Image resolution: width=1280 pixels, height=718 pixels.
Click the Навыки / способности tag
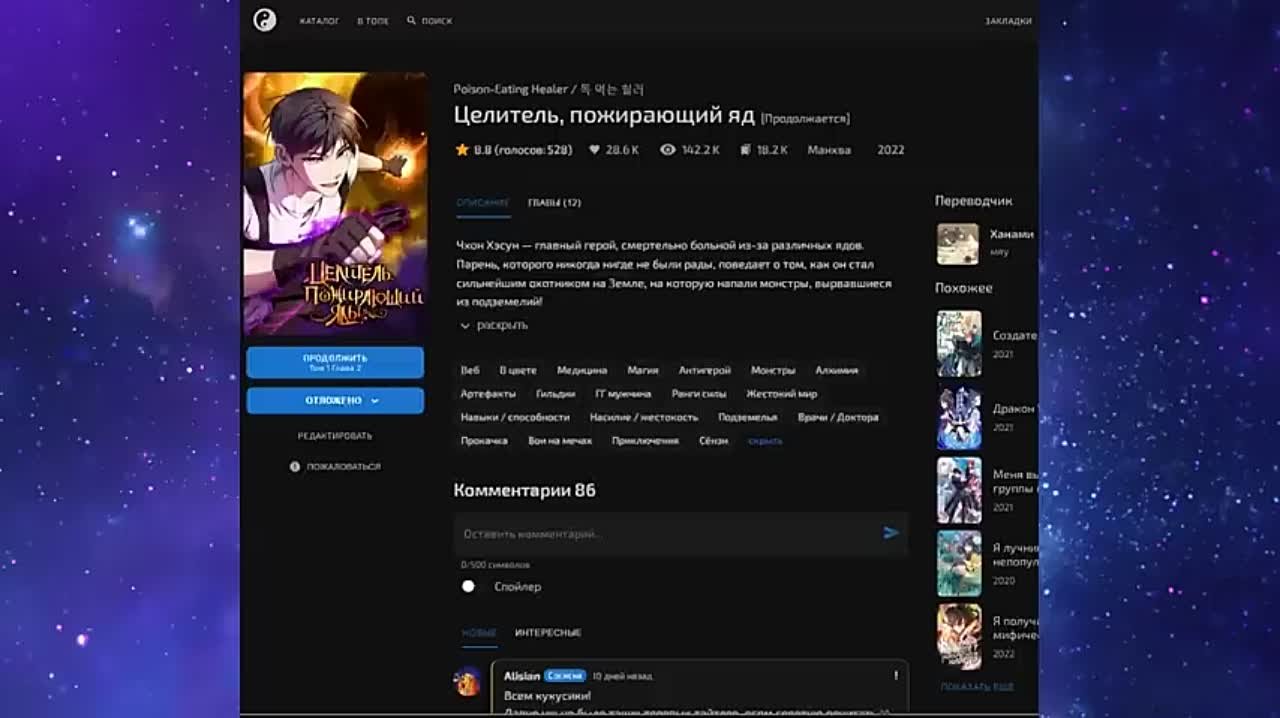coord(515,417)
